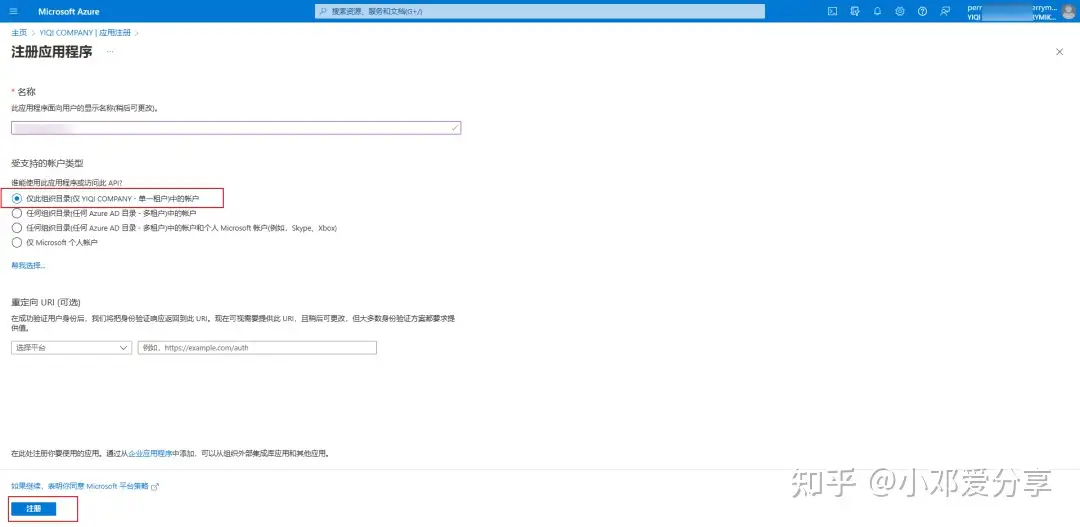Open directories and subscriptions filter icon
Image resolution: width=1080 pixels, height=527 pixels.
(855, 11)
